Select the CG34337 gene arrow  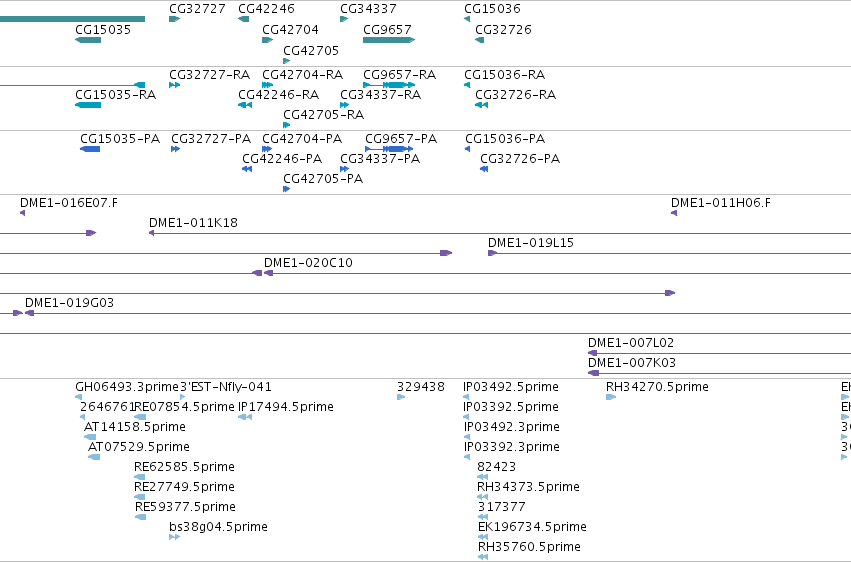[x=344, y=19]
